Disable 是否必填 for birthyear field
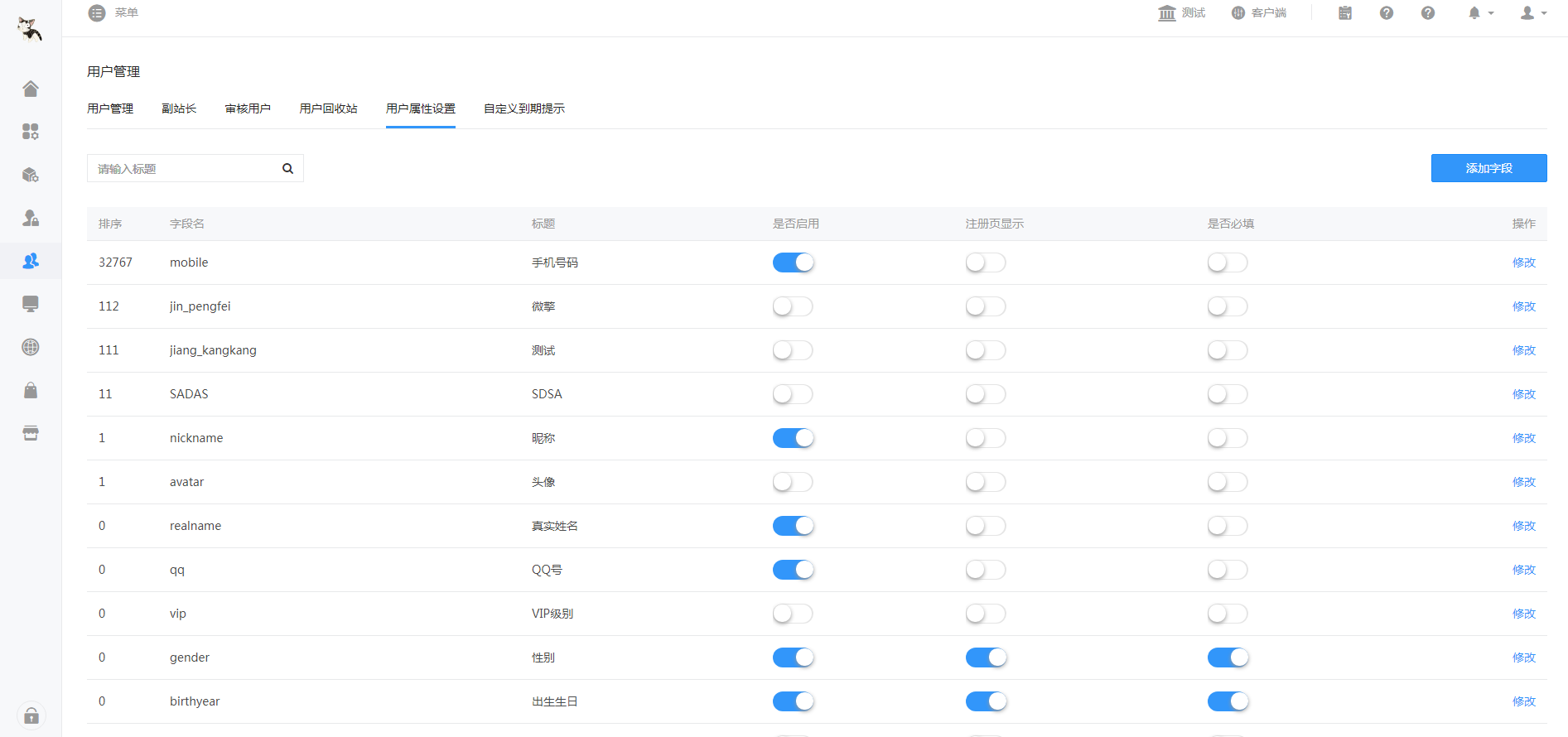The image size is (1568, 737). (x=1228, y=701)
